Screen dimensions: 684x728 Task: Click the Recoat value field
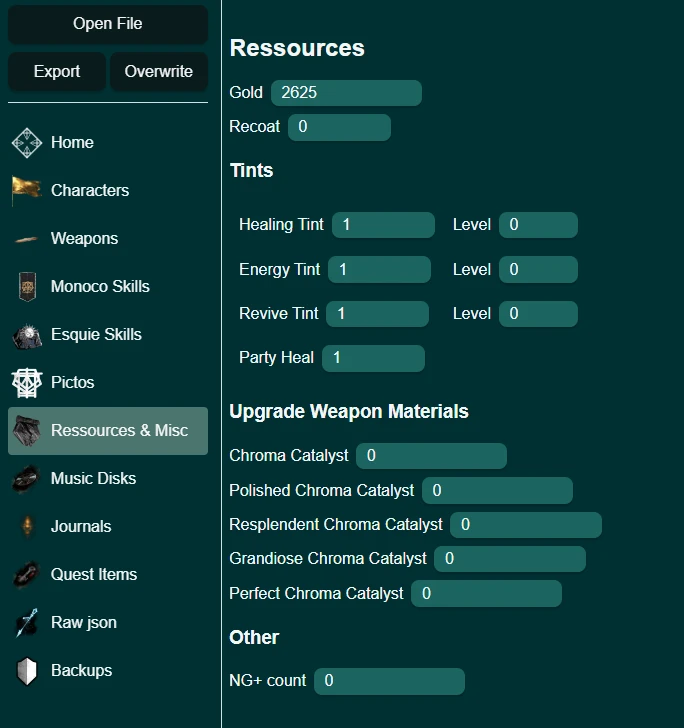(x=339, y=127)
